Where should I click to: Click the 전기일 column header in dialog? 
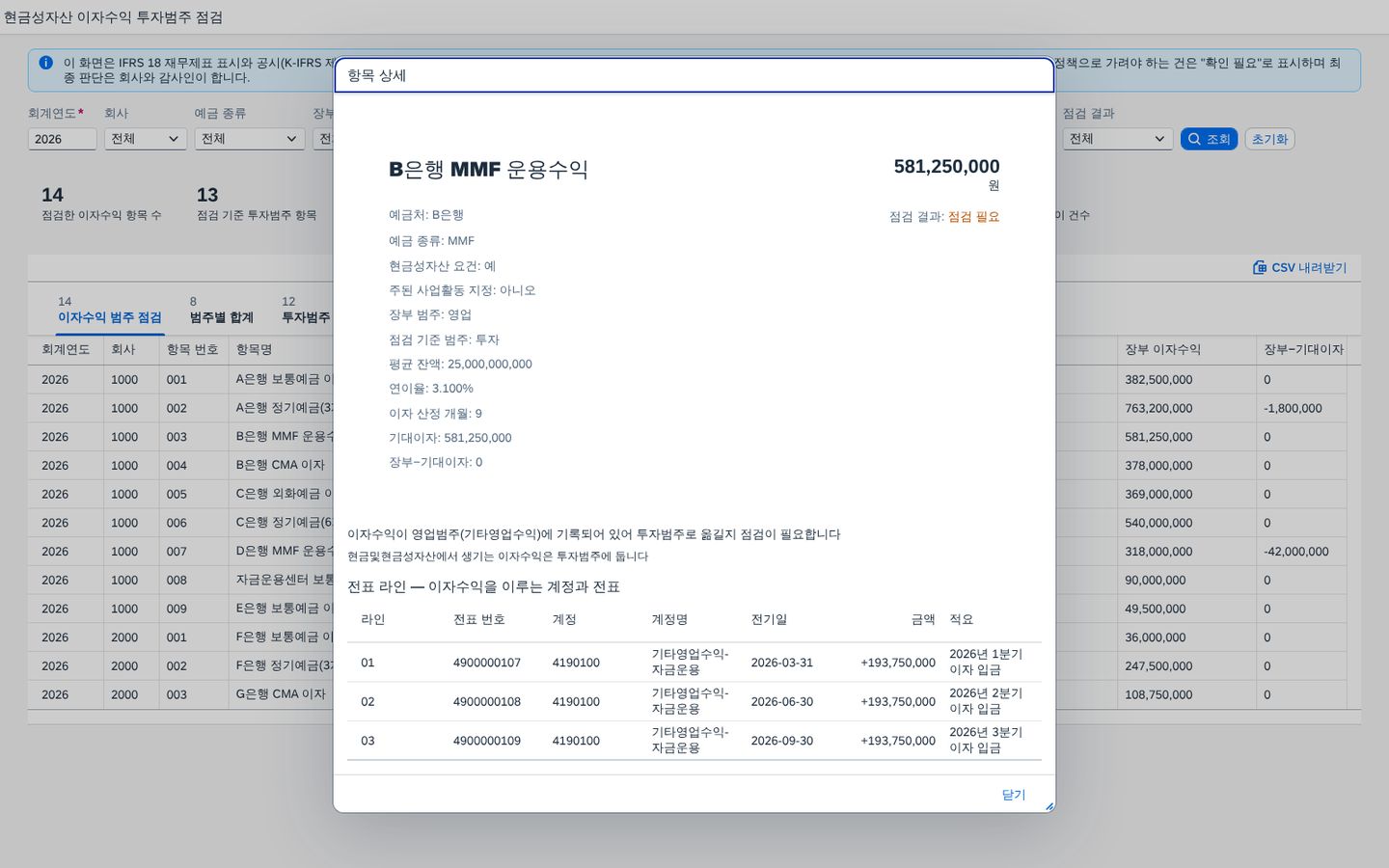pos(770,619)
